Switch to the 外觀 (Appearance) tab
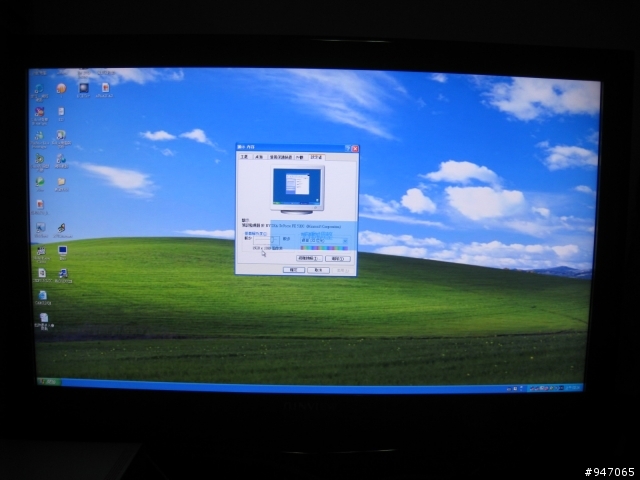The image size is (640, 480). [301, 157]
